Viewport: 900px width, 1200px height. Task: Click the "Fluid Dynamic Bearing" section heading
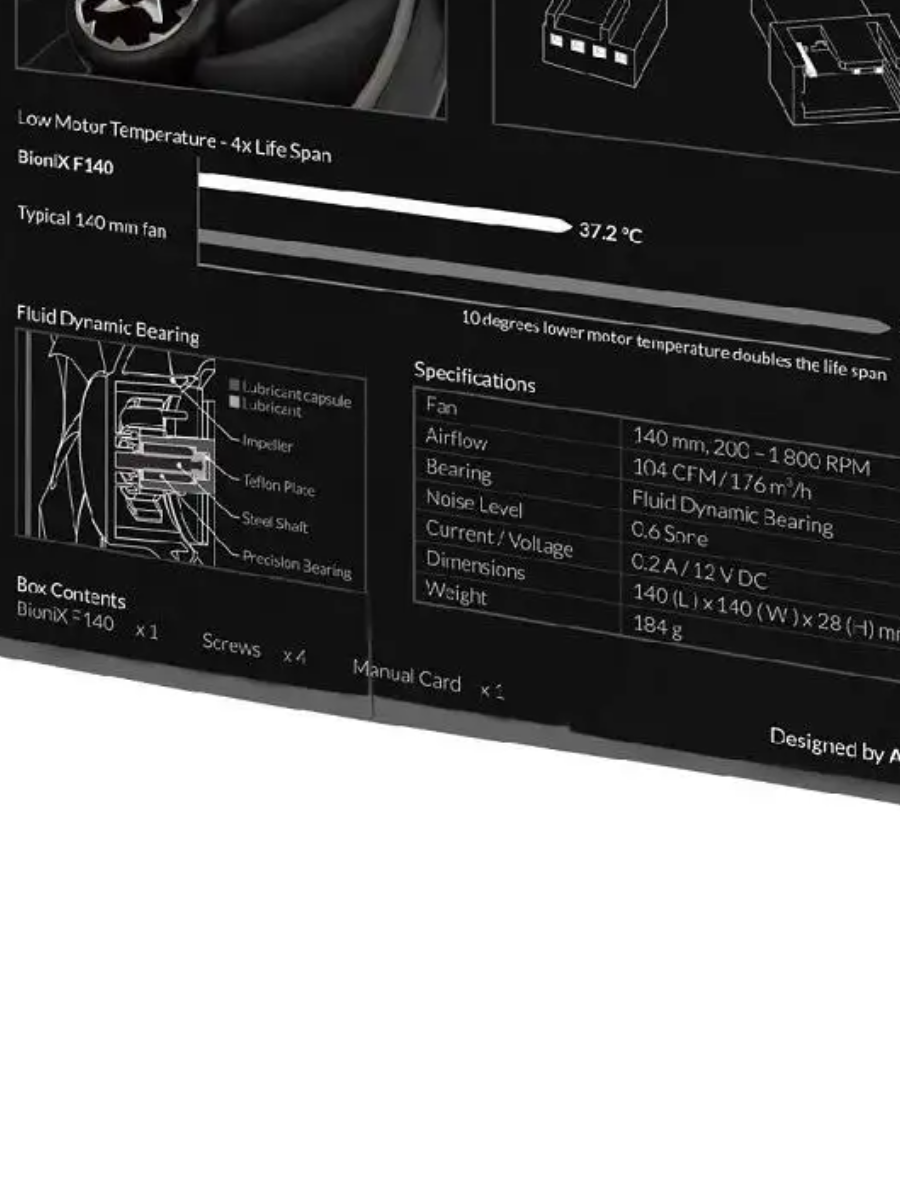[x=108, y=325]
